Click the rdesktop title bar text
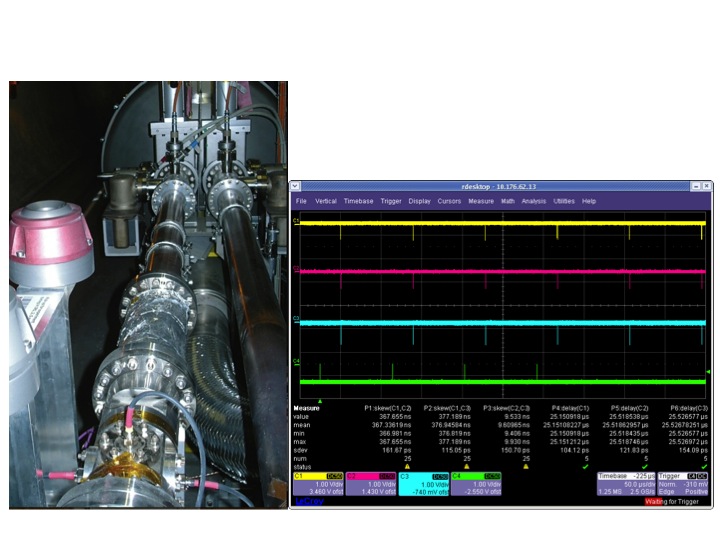Screen dimensions: 720x540 click(x=499, y=186)
